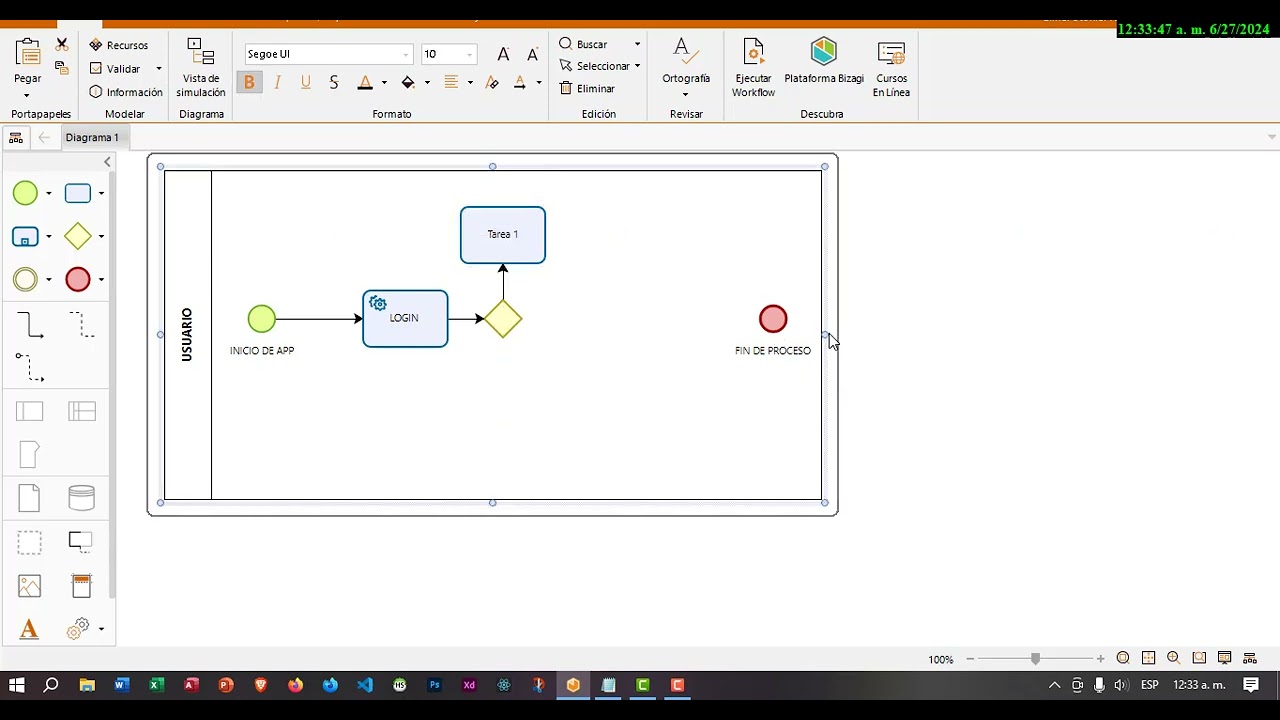Select the End Event shape in palette
1280x720 pixels.
pyautogui.click(x=78, y=280)
